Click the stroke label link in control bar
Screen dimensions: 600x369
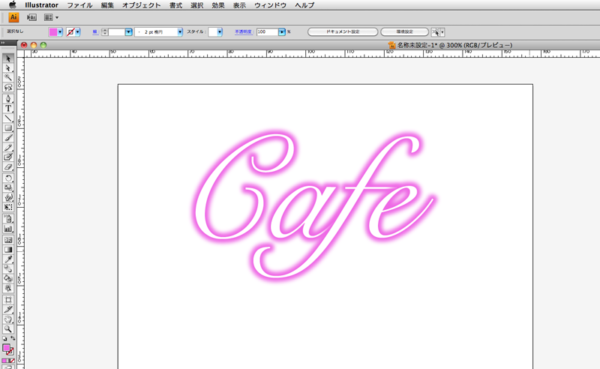click(x=95, y=32)
